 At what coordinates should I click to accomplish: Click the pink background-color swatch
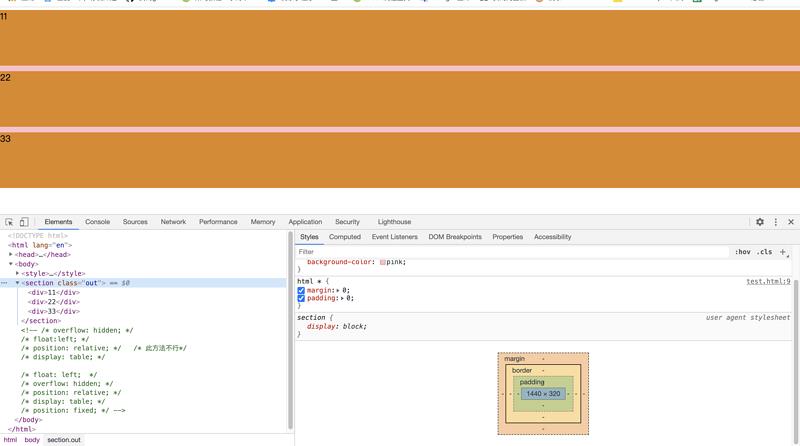(383, 262)
